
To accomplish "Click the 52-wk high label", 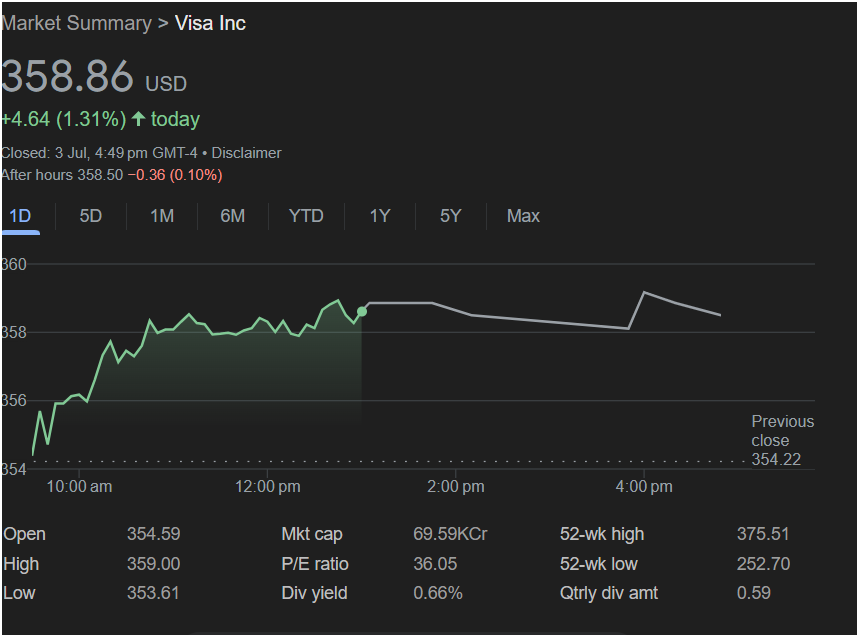I will coord(602,534).
